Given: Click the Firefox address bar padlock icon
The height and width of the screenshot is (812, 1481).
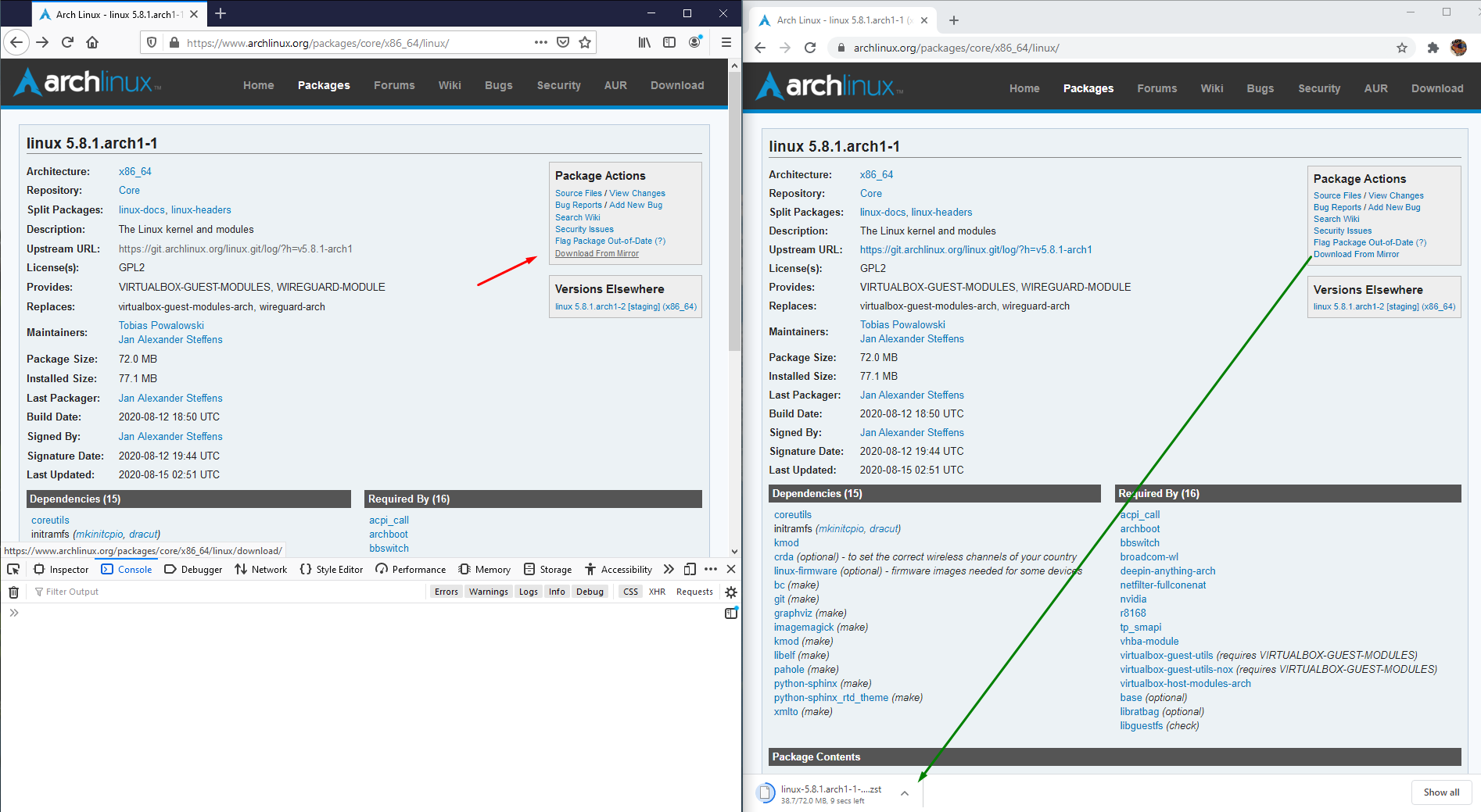Looking at the screenshot, I should (x=174, y=42).
